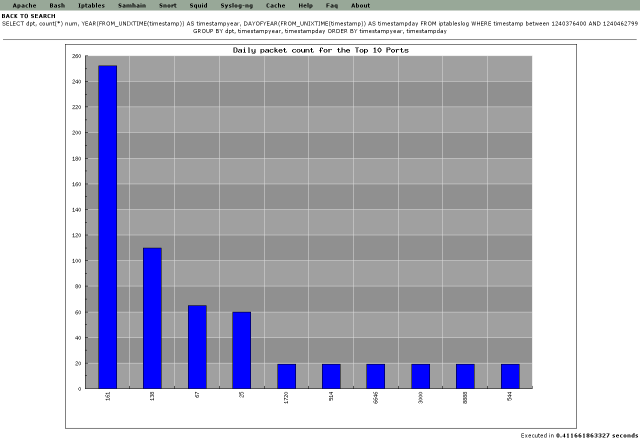Viewport: 640px width, 444px height.
Task: Click the x-axis label '138'
Action: (x=152, y=396)
